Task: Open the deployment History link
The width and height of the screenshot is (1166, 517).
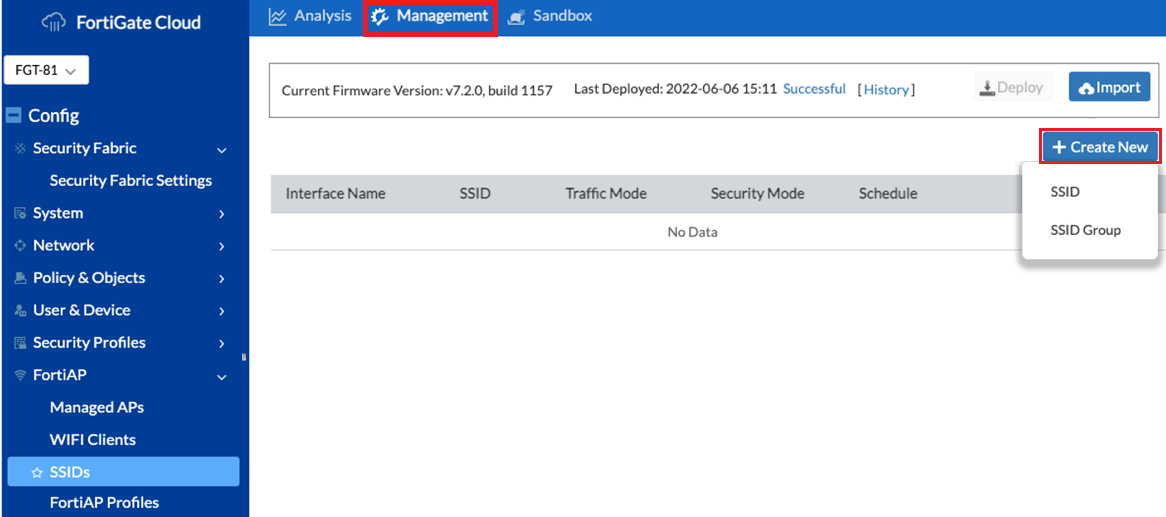Action: [x=886, y=90]
